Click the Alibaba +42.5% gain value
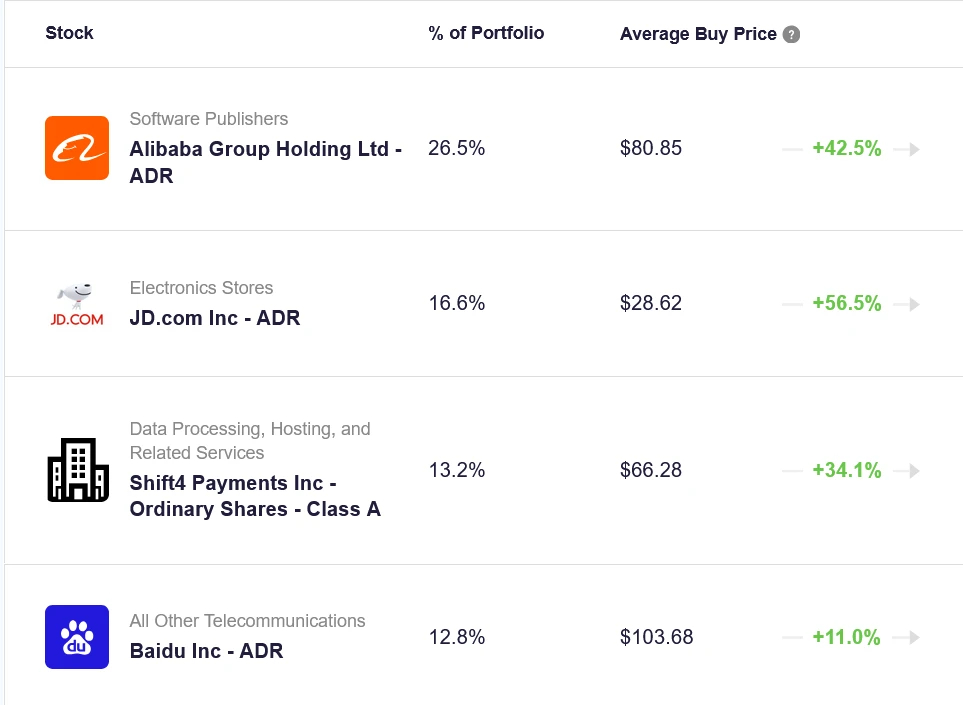 coord(846,149)
